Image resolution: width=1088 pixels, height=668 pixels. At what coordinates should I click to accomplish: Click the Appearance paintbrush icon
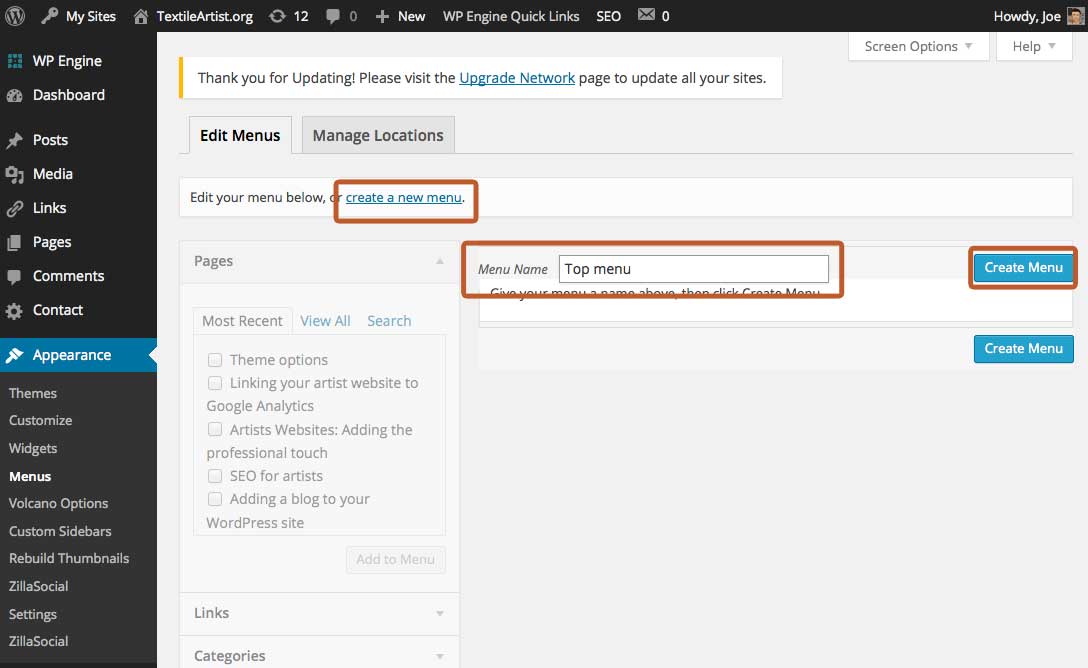click(x=15, y=355)
